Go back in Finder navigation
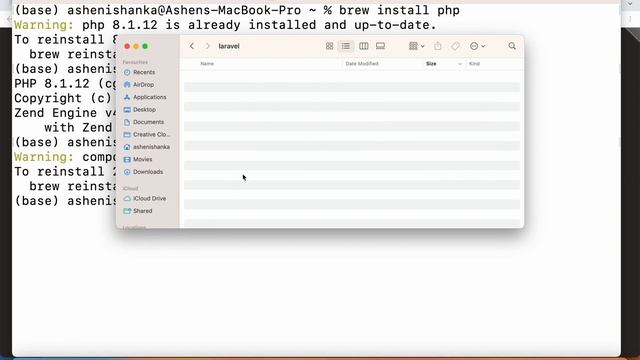Viewport: 640px width, 360px height. [192, 46]
